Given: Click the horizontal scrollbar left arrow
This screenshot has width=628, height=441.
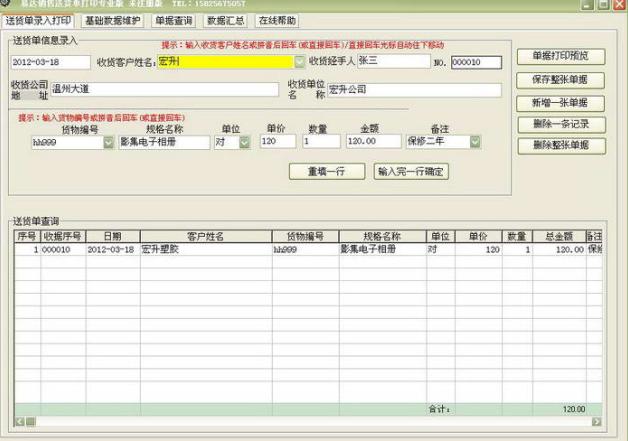Looking at the screenshot, I should [x=18, y=422].
